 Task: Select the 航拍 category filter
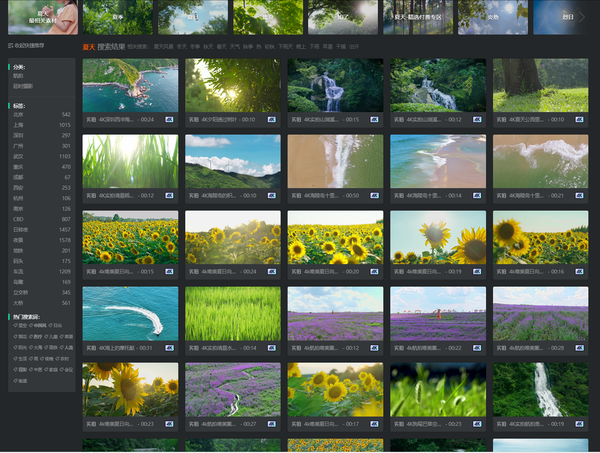[18, 76]
